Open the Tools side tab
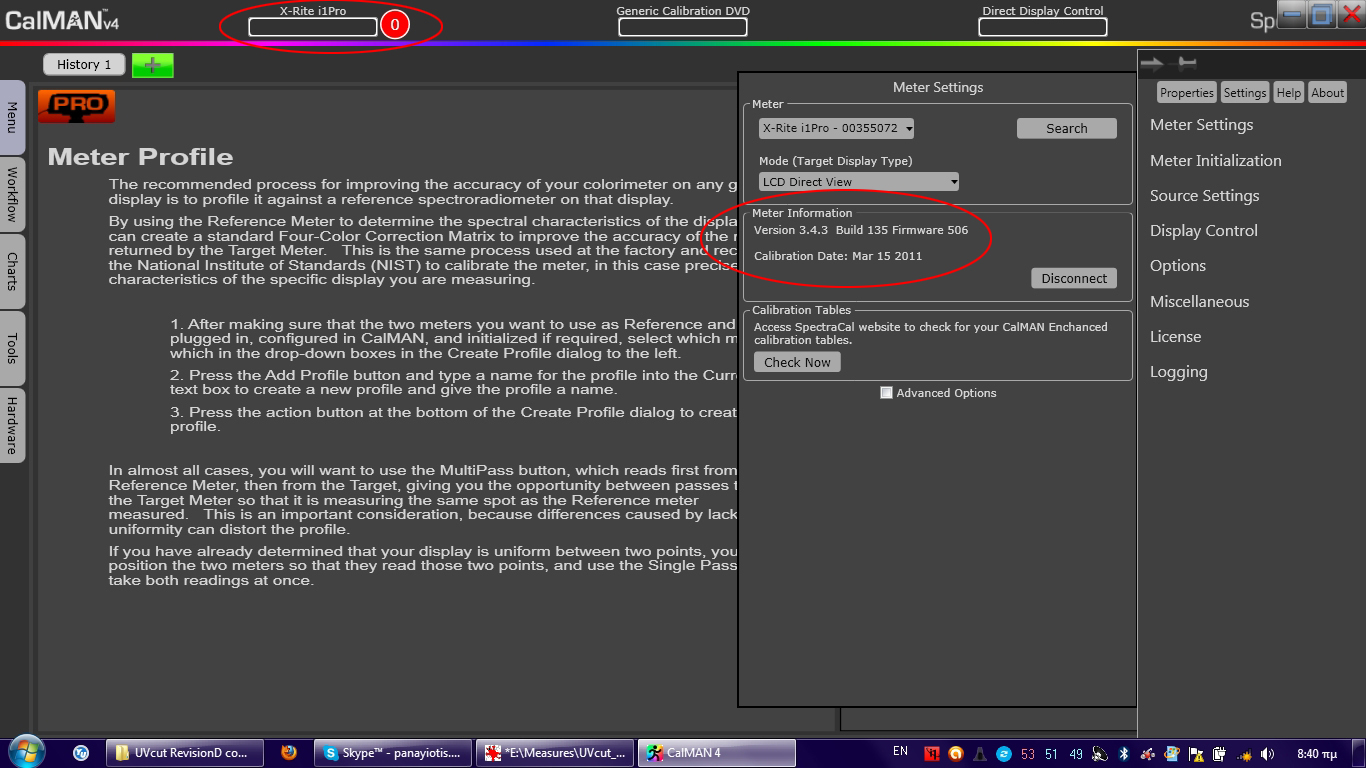This screenshot has height=768, width=1366. point(12,348)
